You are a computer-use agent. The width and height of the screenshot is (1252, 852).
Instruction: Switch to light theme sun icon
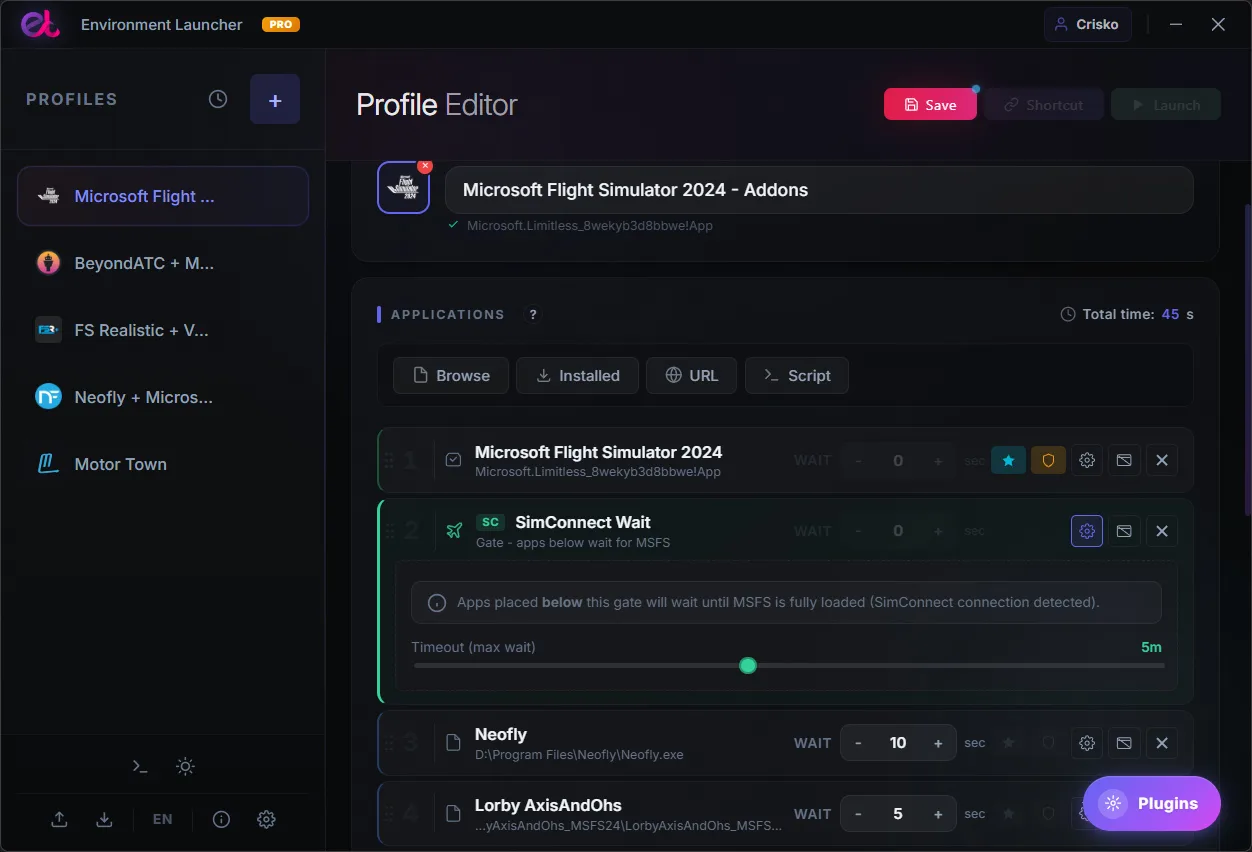tap(185, 766)
